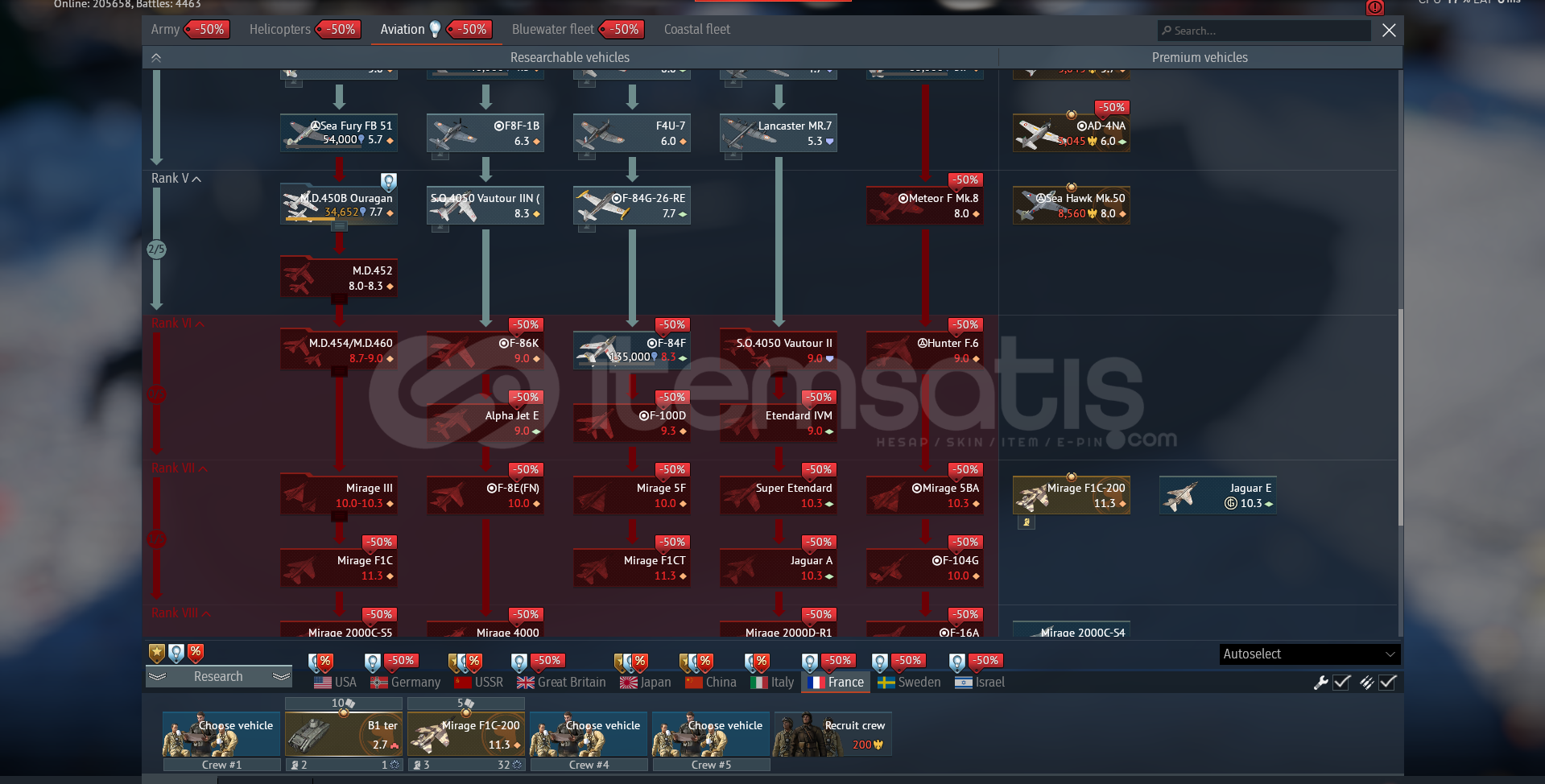
Task: Choose vehicle for Crew #4
Action: click(589, 734)
